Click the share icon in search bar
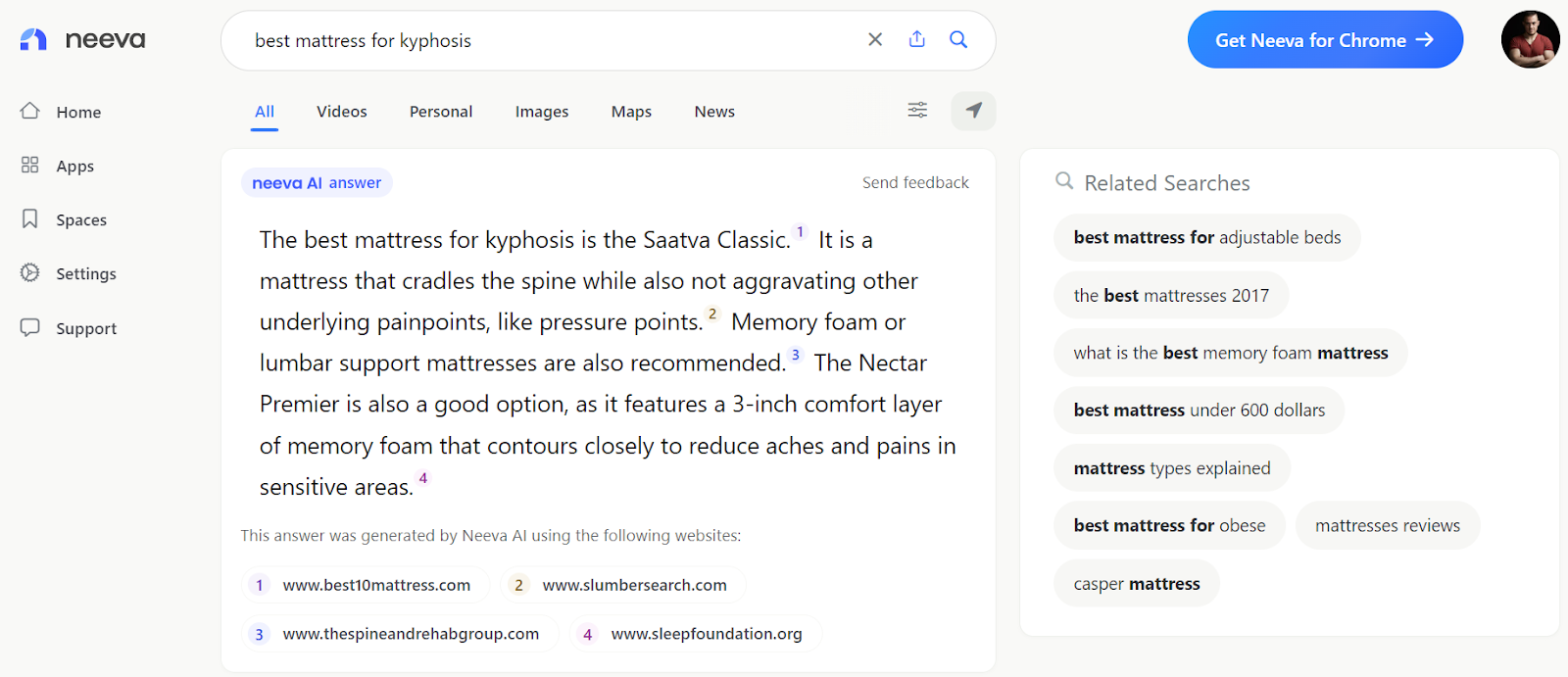The image size is (1568, 677). point(917,39)
